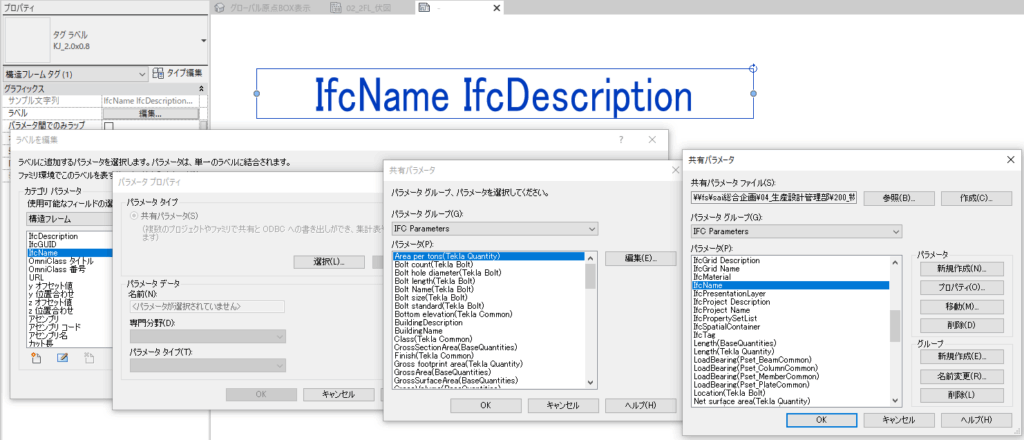Click the help question mark in ラベルを編集 dialog

point(621,140)
